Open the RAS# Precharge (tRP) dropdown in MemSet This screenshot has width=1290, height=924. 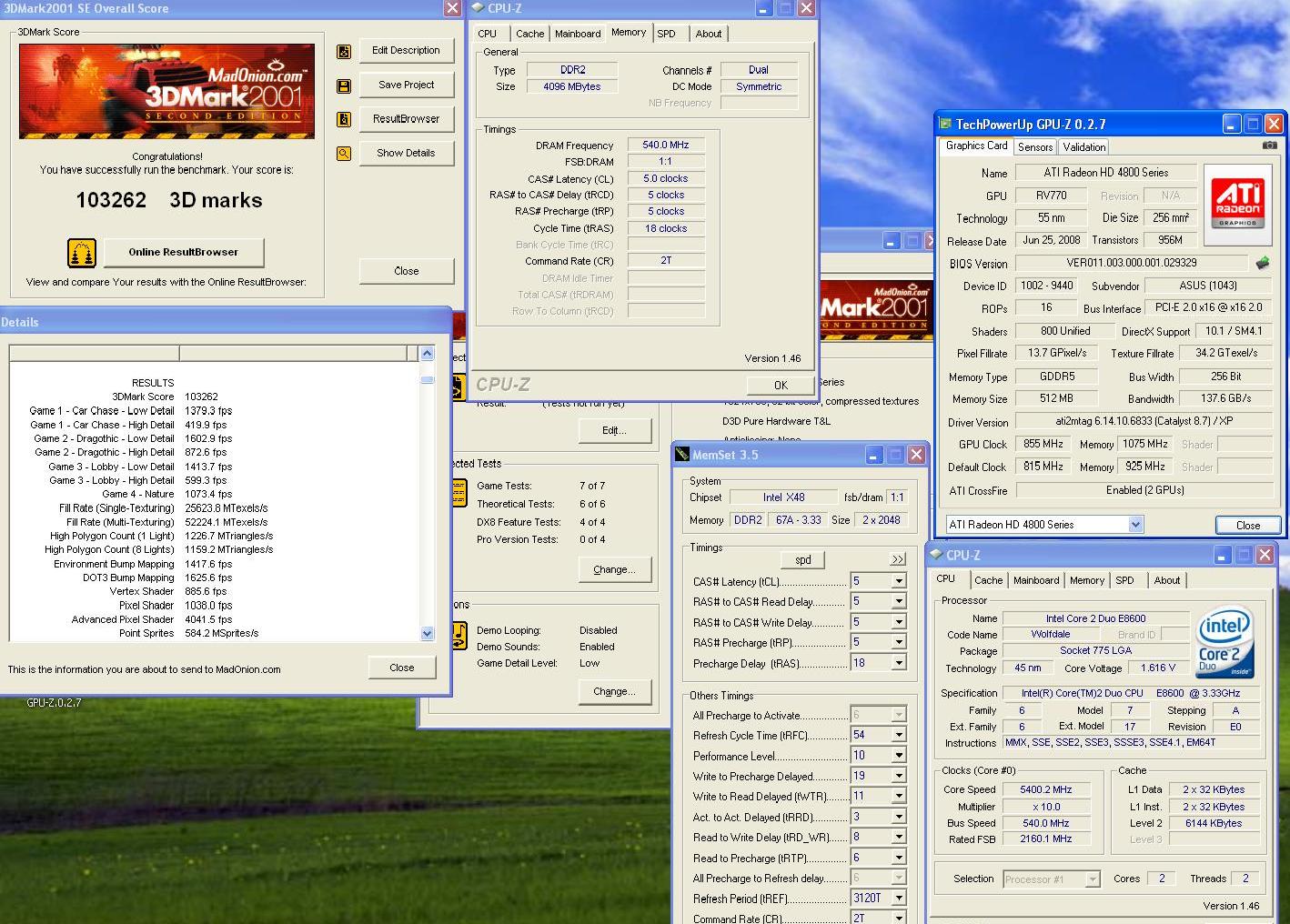point(899,643)
